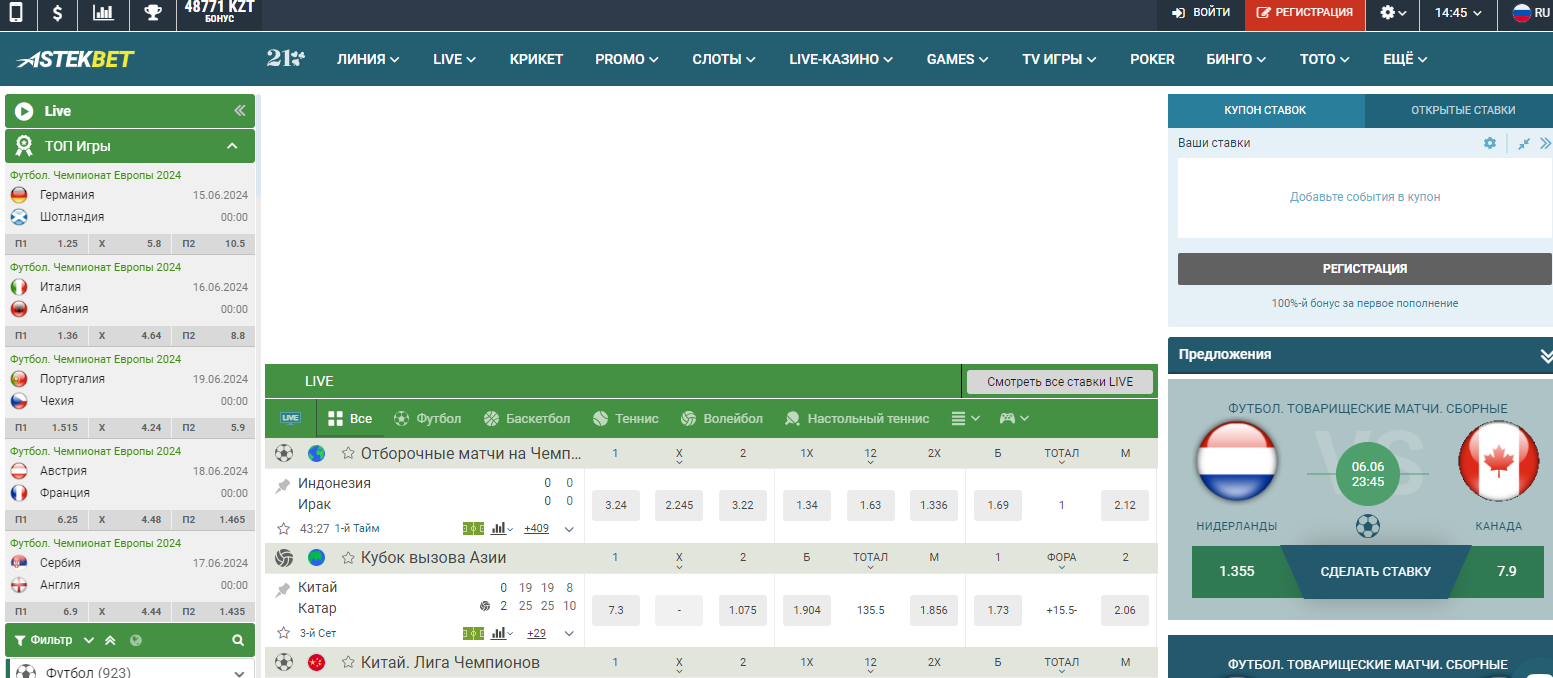Click the dollar sign payments icon

(57, 14)
